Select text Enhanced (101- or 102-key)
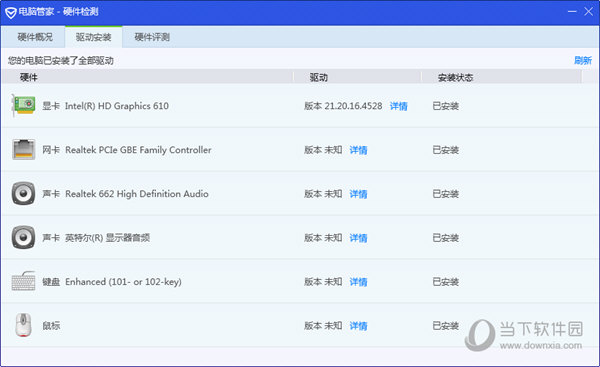Screen dimensions: 600x367 click(x=123, y=282)
